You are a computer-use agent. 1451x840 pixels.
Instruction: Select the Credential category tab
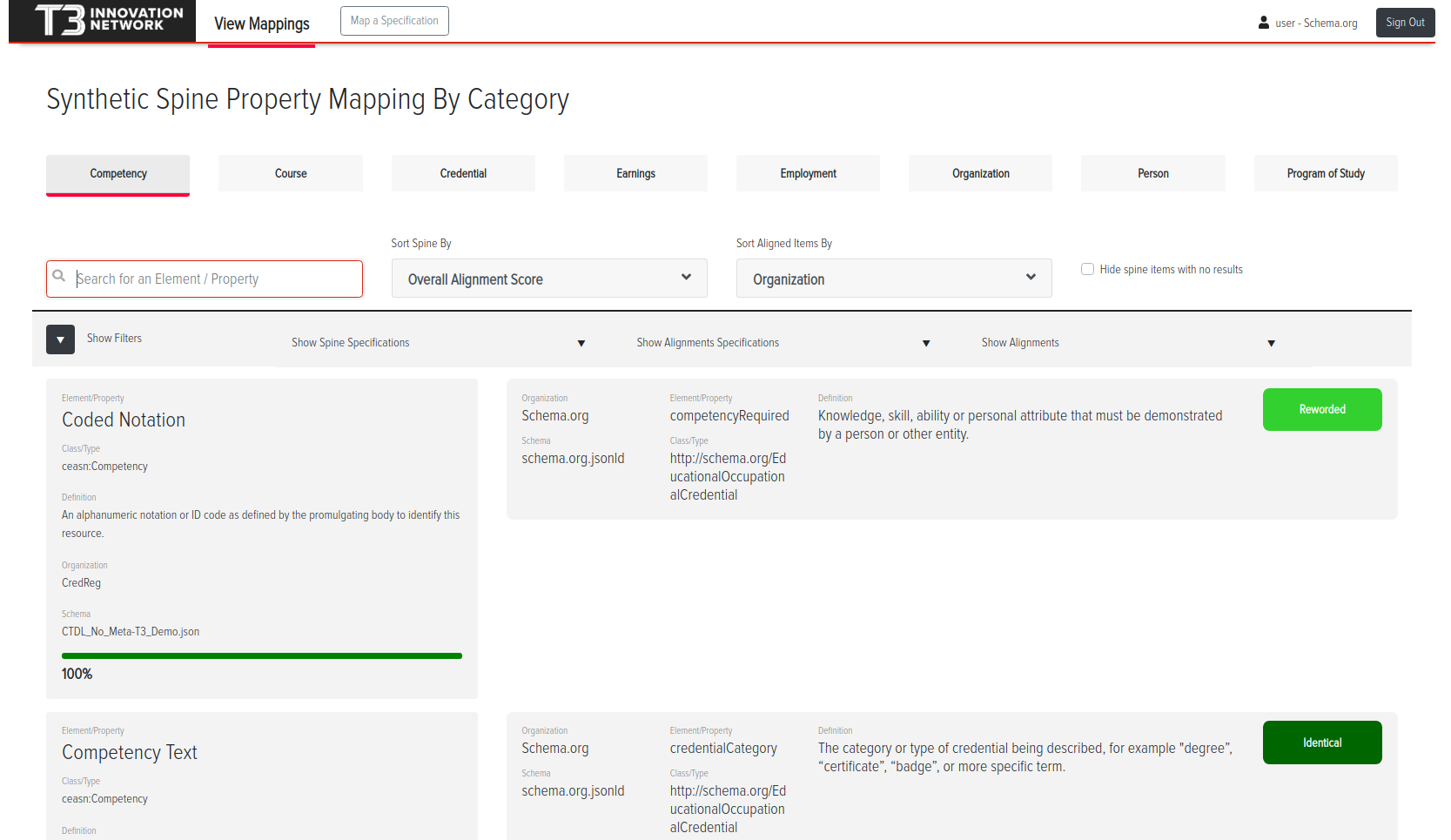point(463,173)
